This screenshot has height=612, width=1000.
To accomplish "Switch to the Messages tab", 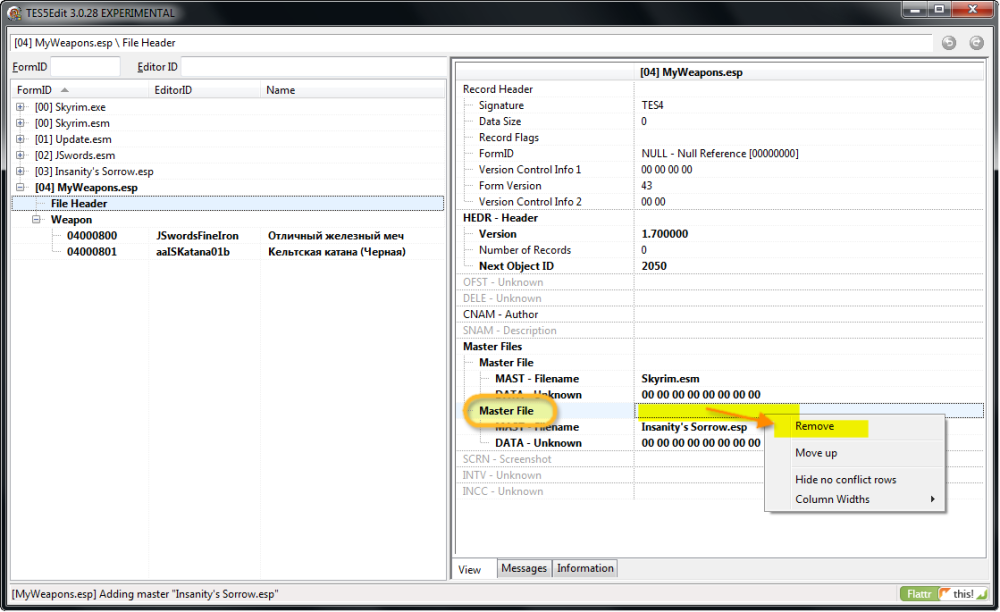I will pos(524,568).
